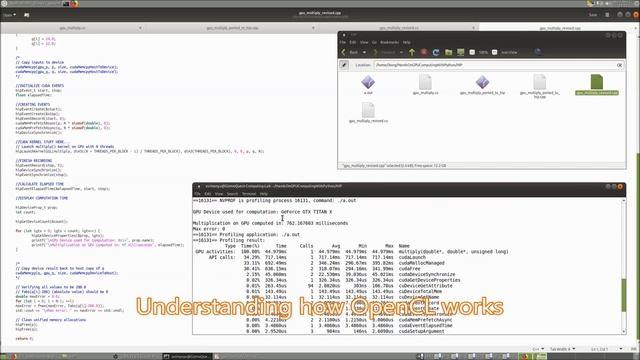Click the zoom in button after 100%
Screen dimensions: 640x360
tap(495, 52)
